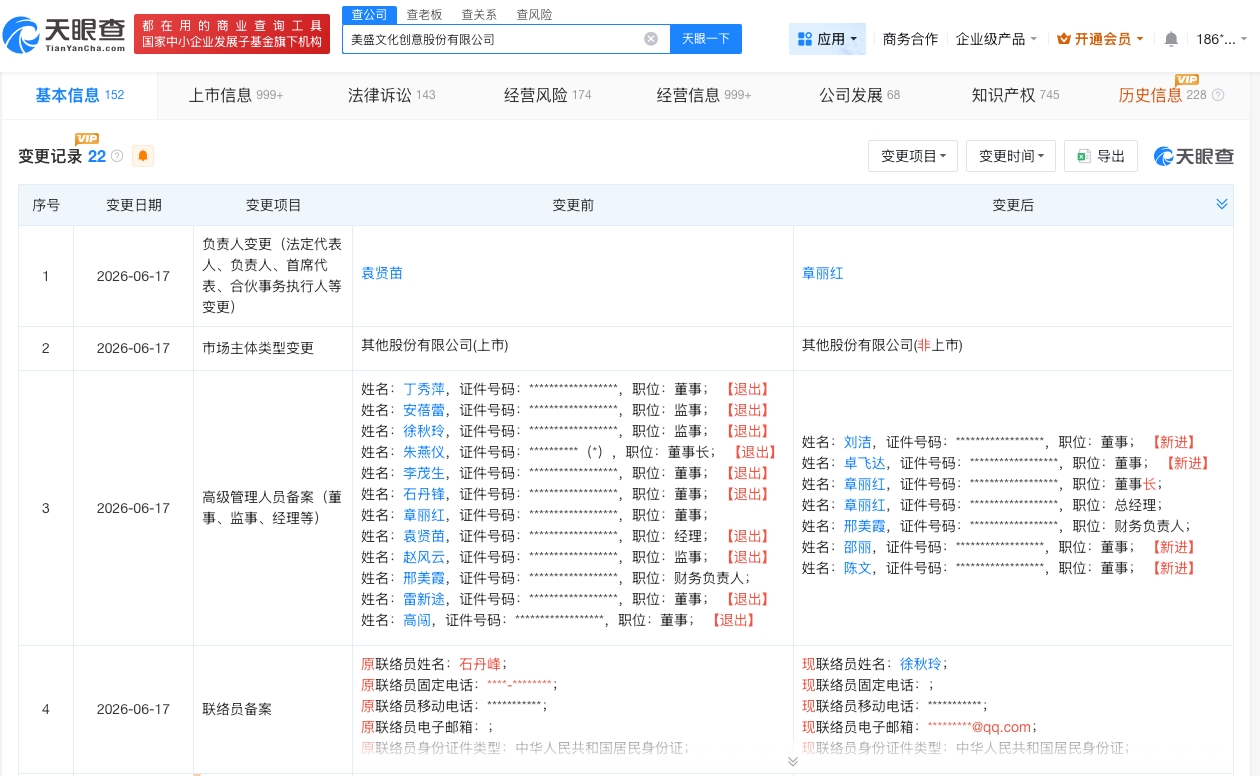1260x776 pixels.
Task: Switch to the 知识产权 tab
Action: 1015,95
